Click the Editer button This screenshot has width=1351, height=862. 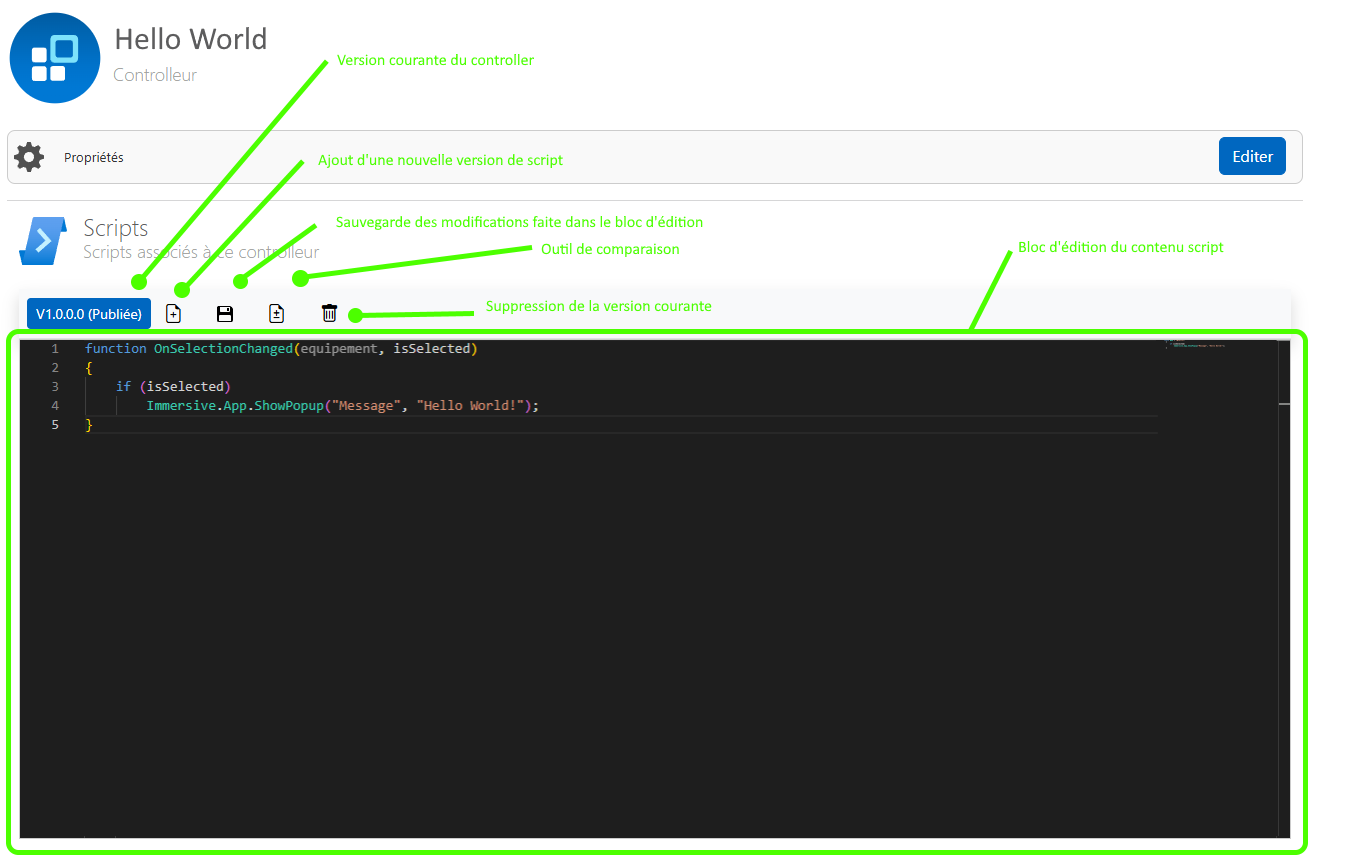1252,156
